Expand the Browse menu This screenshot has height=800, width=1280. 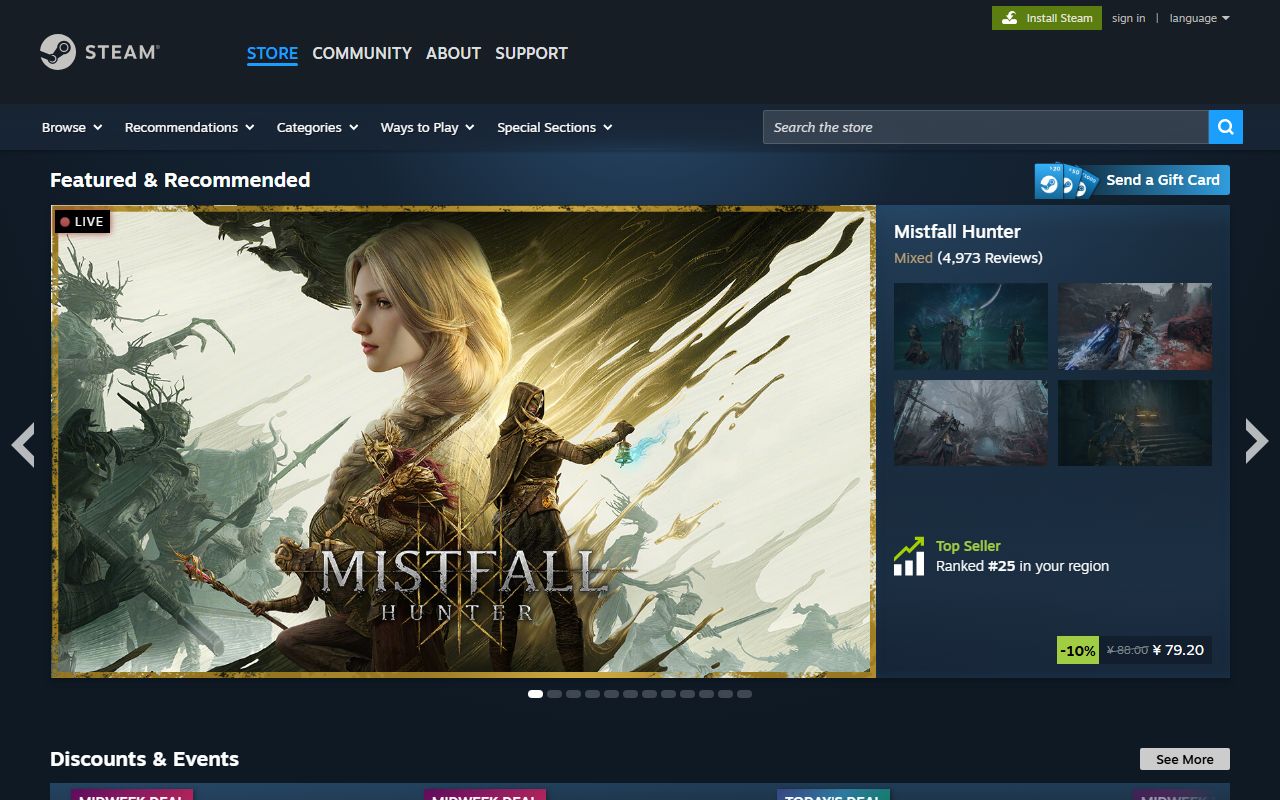72,127
